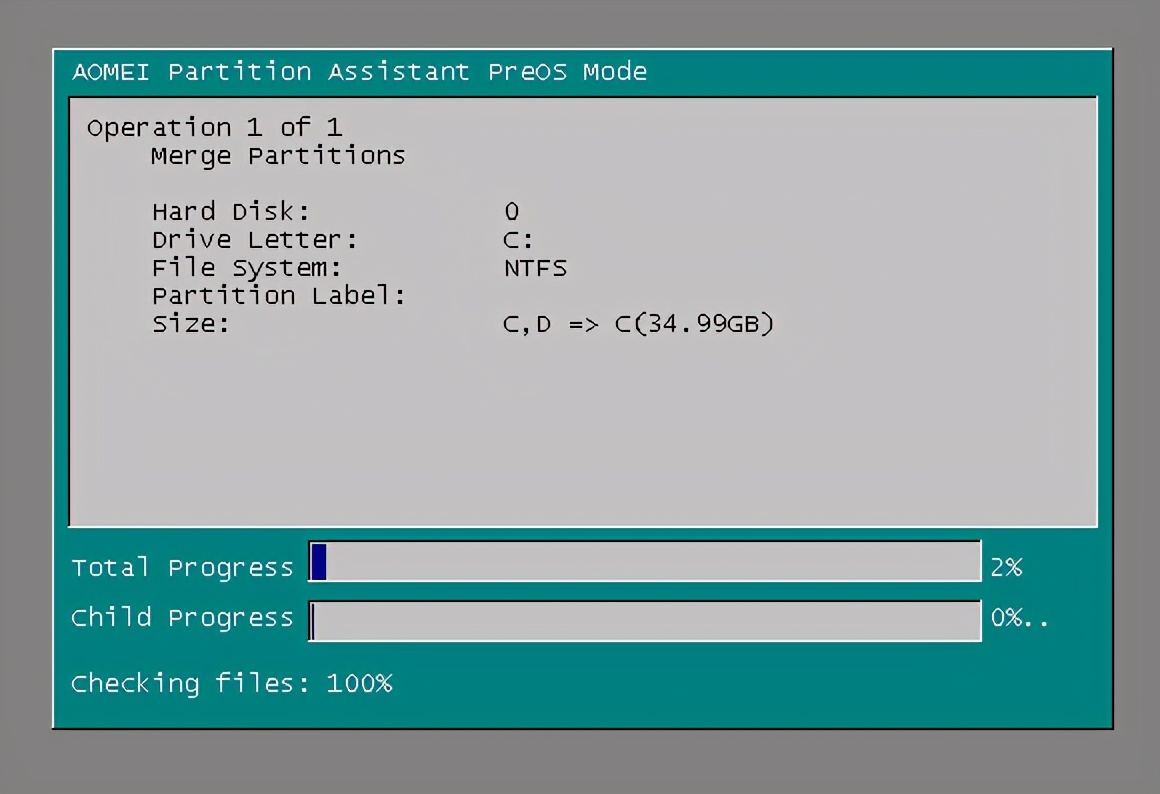1160x794 pixels.
Task: Click the 'NTFS' file system value
Action: (536, 268)
